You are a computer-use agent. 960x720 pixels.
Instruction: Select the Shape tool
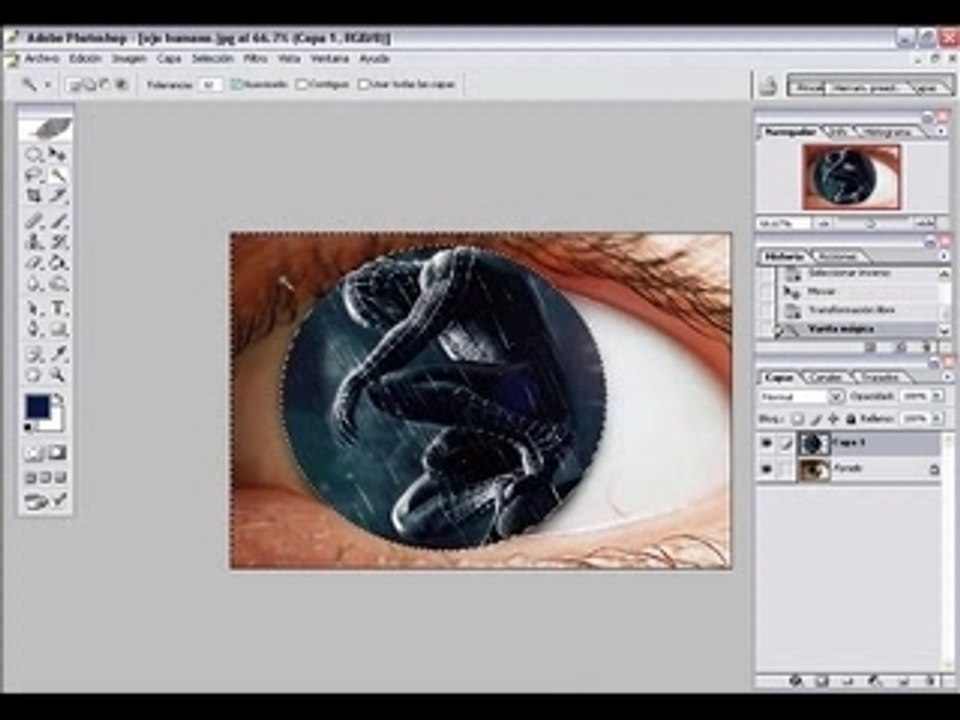(x=58, y=329)
